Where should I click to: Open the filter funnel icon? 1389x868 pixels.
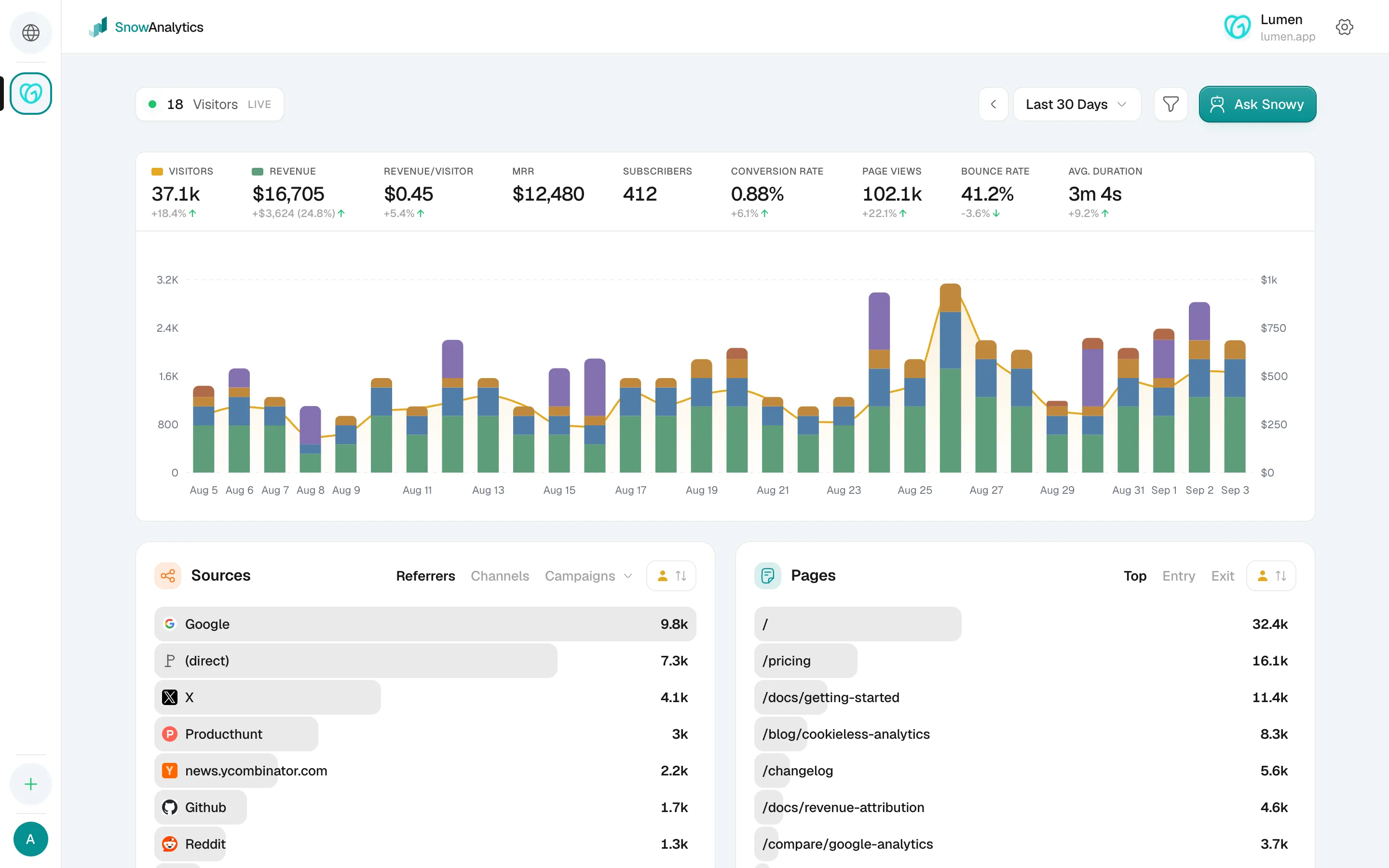tap(1171, 105)
